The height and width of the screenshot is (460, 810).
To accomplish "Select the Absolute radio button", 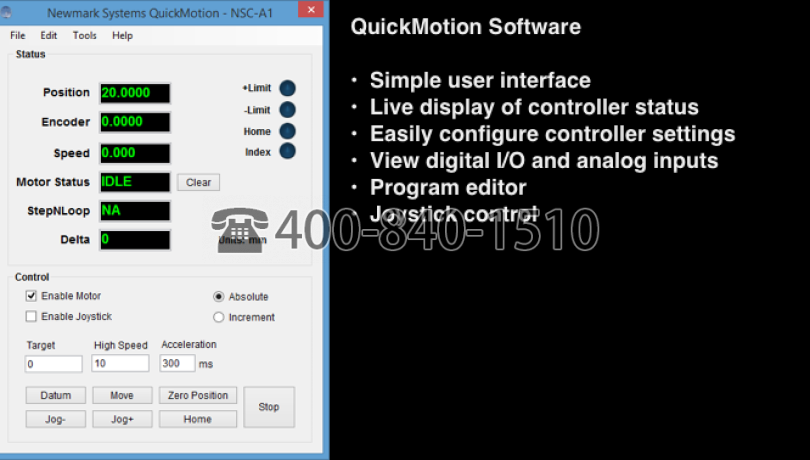I will (x=219, y=297).
